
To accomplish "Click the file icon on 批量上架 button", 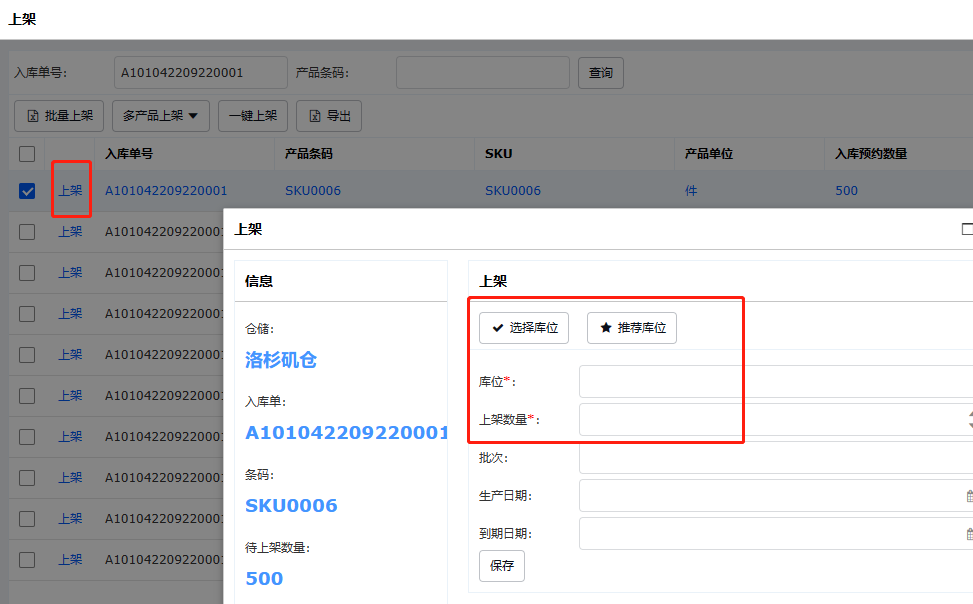I will point(33,116).
